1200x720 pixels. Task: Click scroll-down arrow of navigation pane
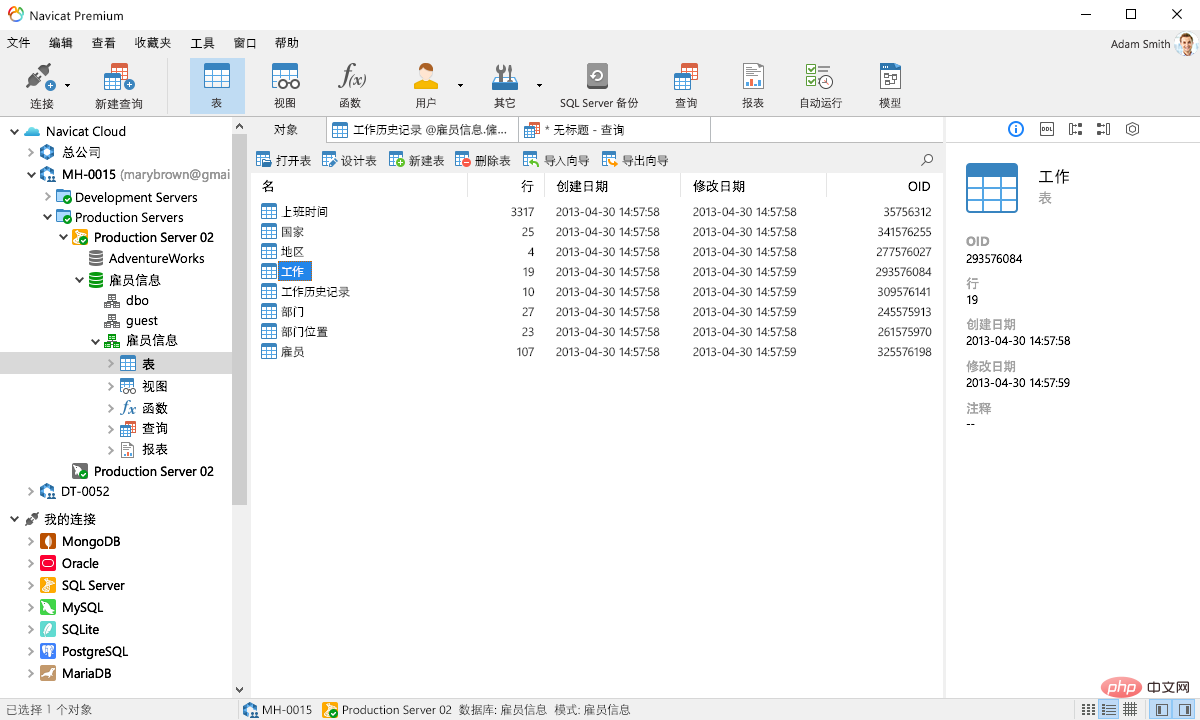click(x=240, y=689)
